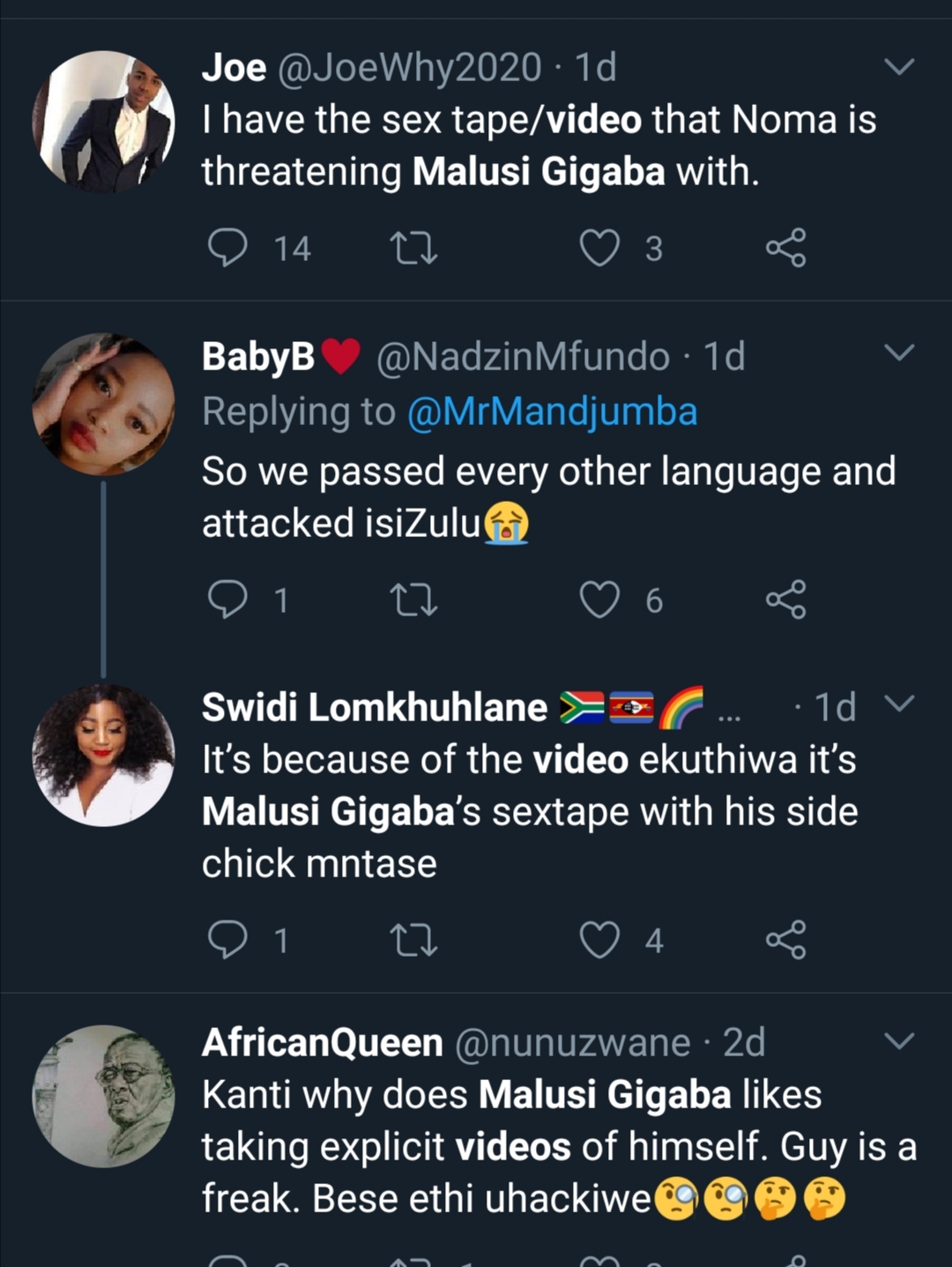Screen dimensions: 952x1267
Task: Open AfricanQueen's avatar image
Action: [x=103, y=1096]
